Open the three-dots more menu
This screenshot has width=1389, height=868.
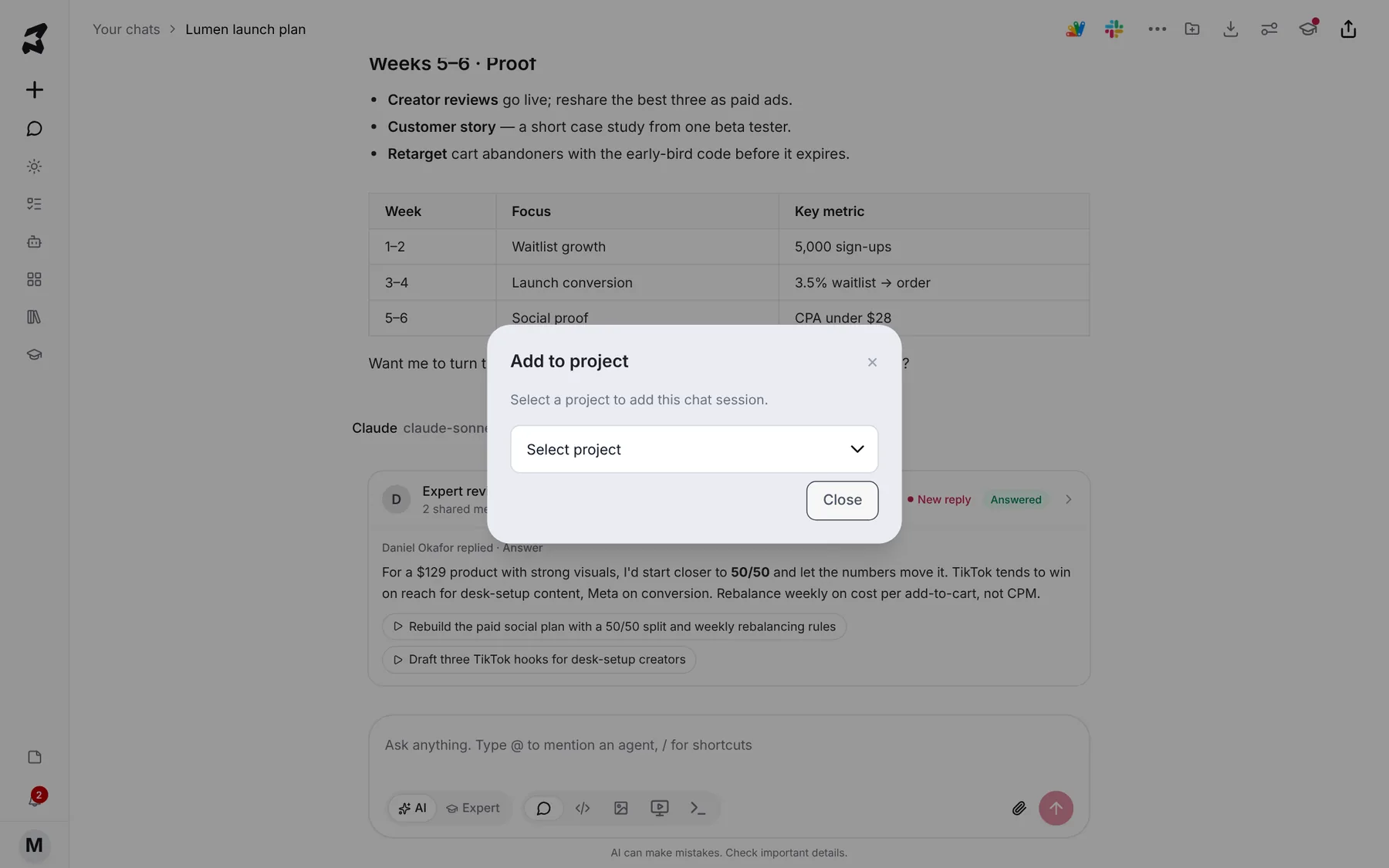point(1157,29)
